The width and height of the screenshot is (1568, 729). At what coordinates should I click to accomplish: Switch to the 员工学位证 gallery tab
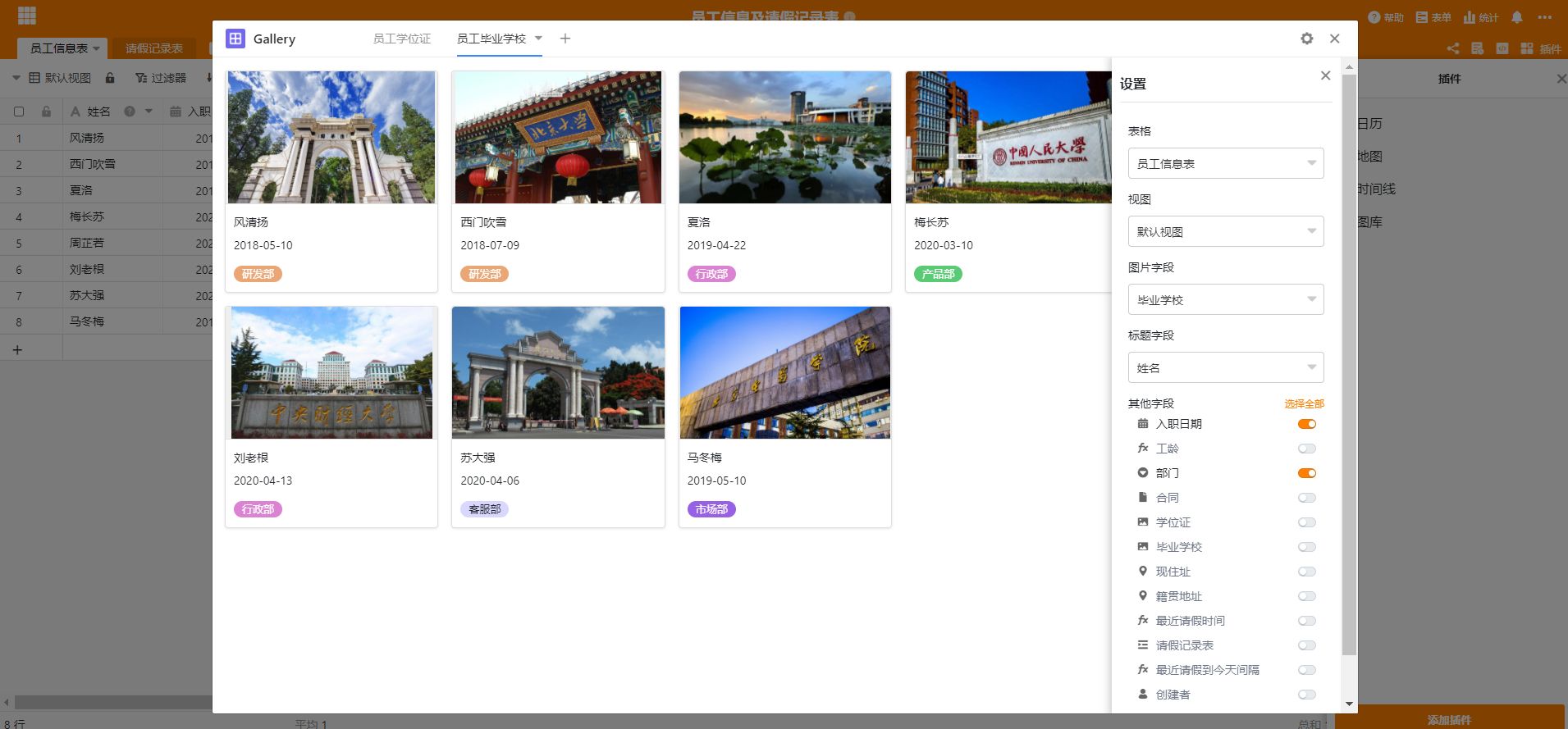(x=402, y=39)
